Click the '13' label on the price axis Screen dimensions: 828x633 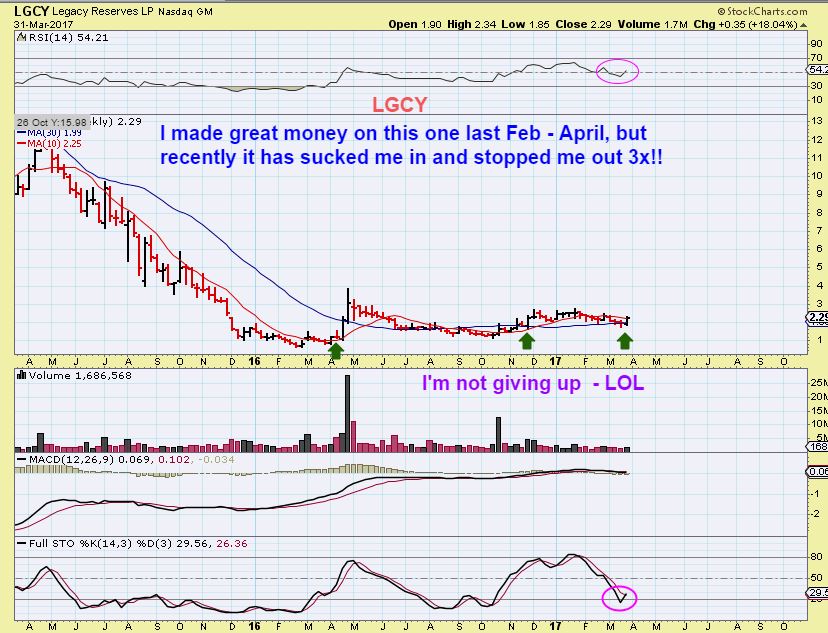pos(817,121)
